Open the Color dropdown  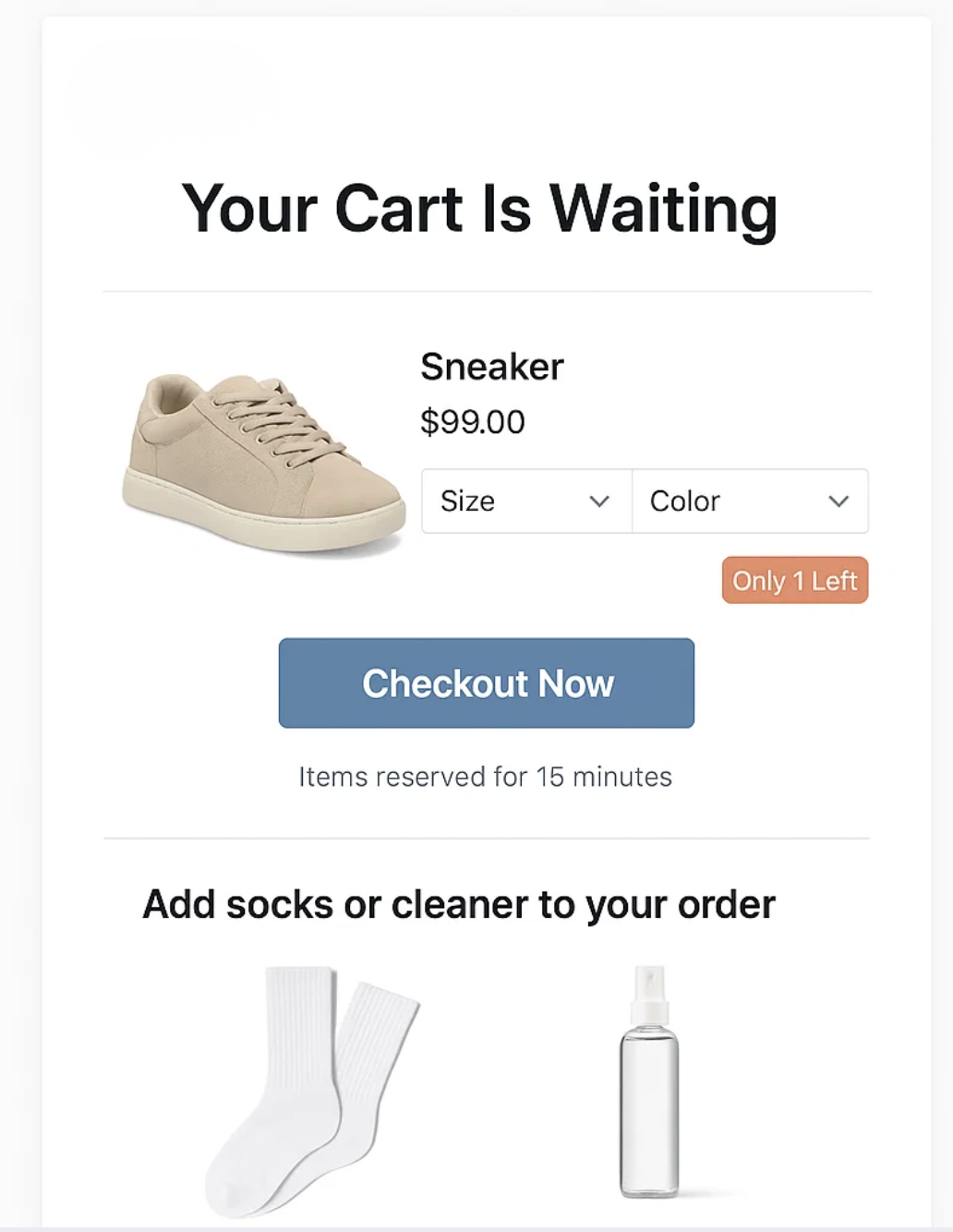(x=750, y=501)
